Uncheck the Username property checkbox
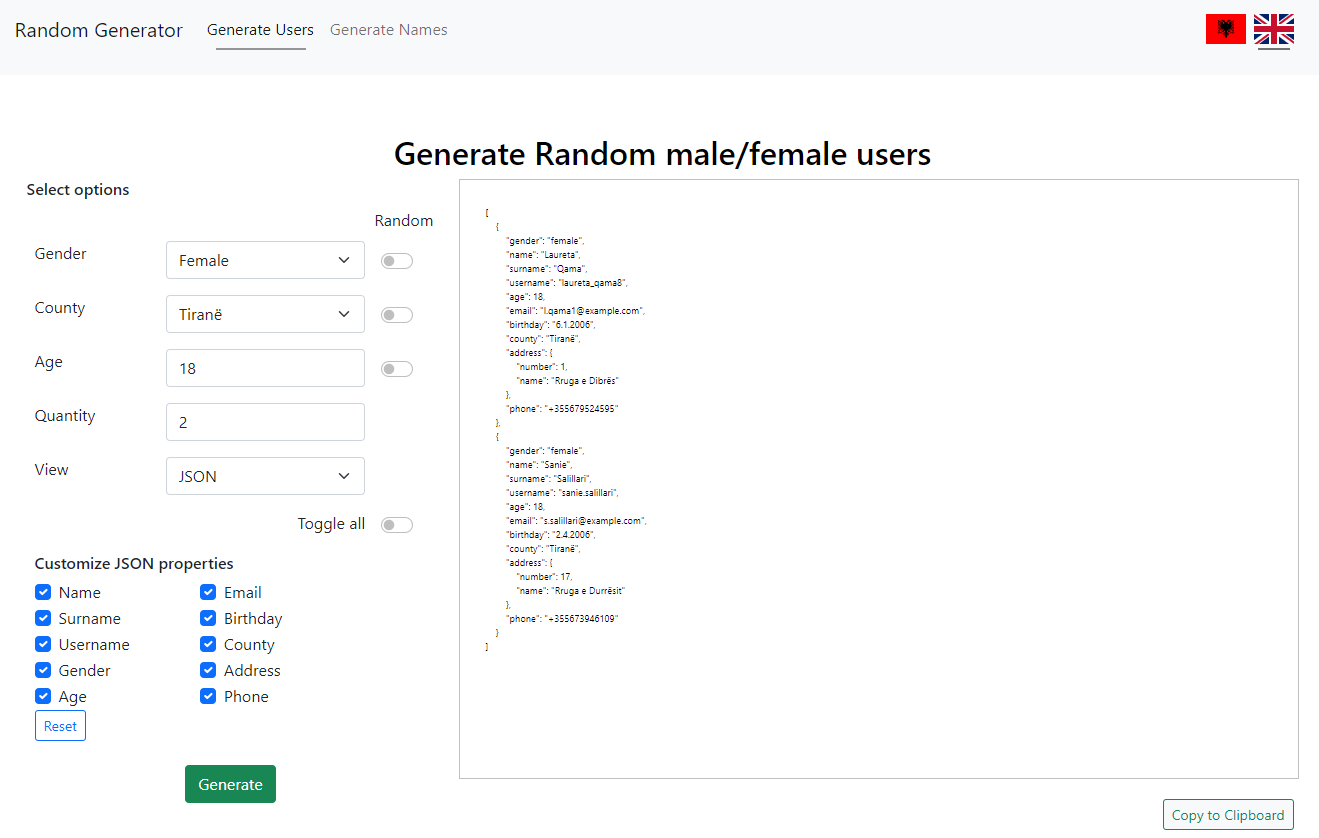This screenshot has height=838, width=1319. point(43,644)
